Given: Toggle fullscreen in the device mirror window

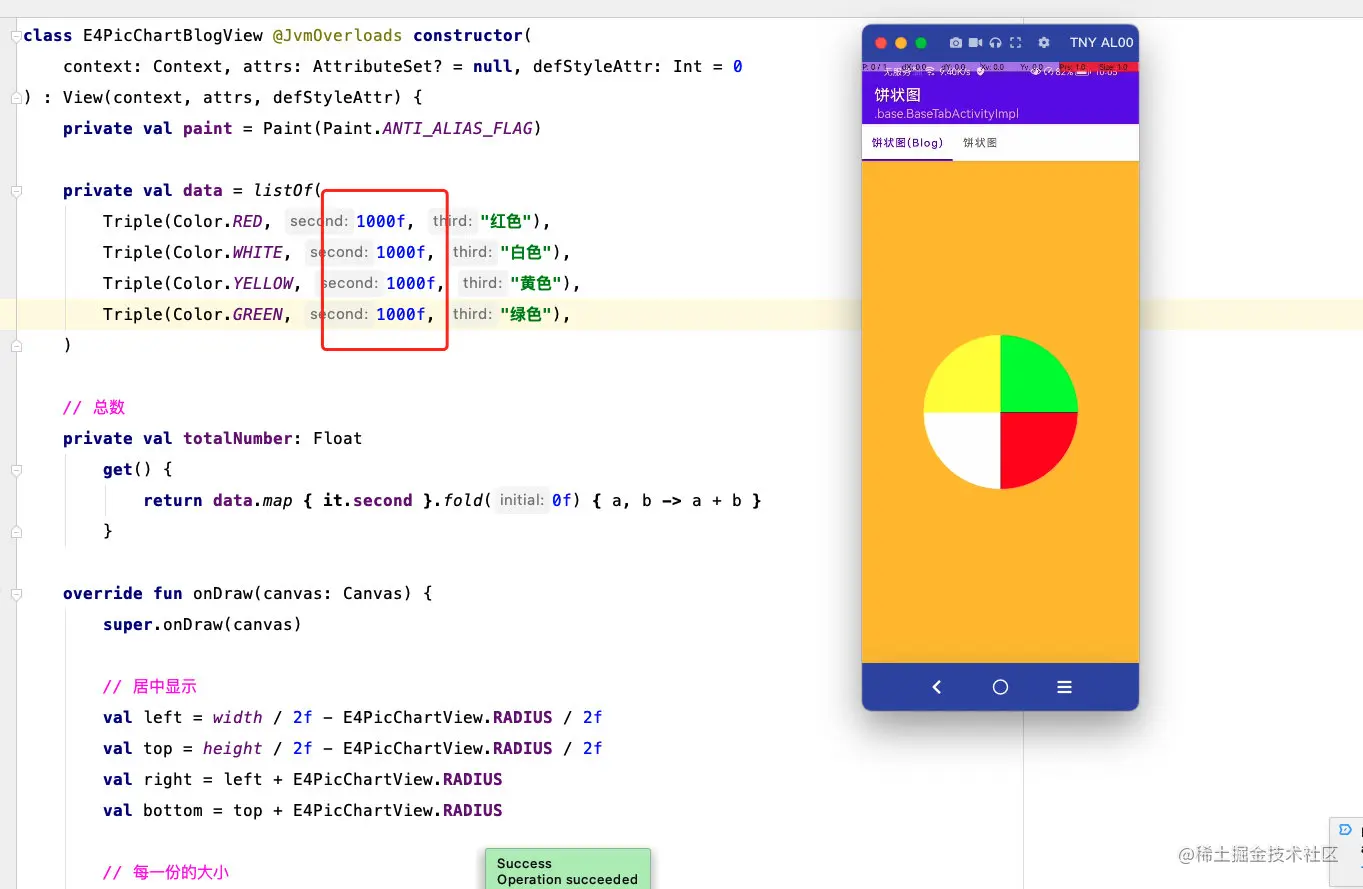Looking at the screenshot, I should click(1015, 43).
